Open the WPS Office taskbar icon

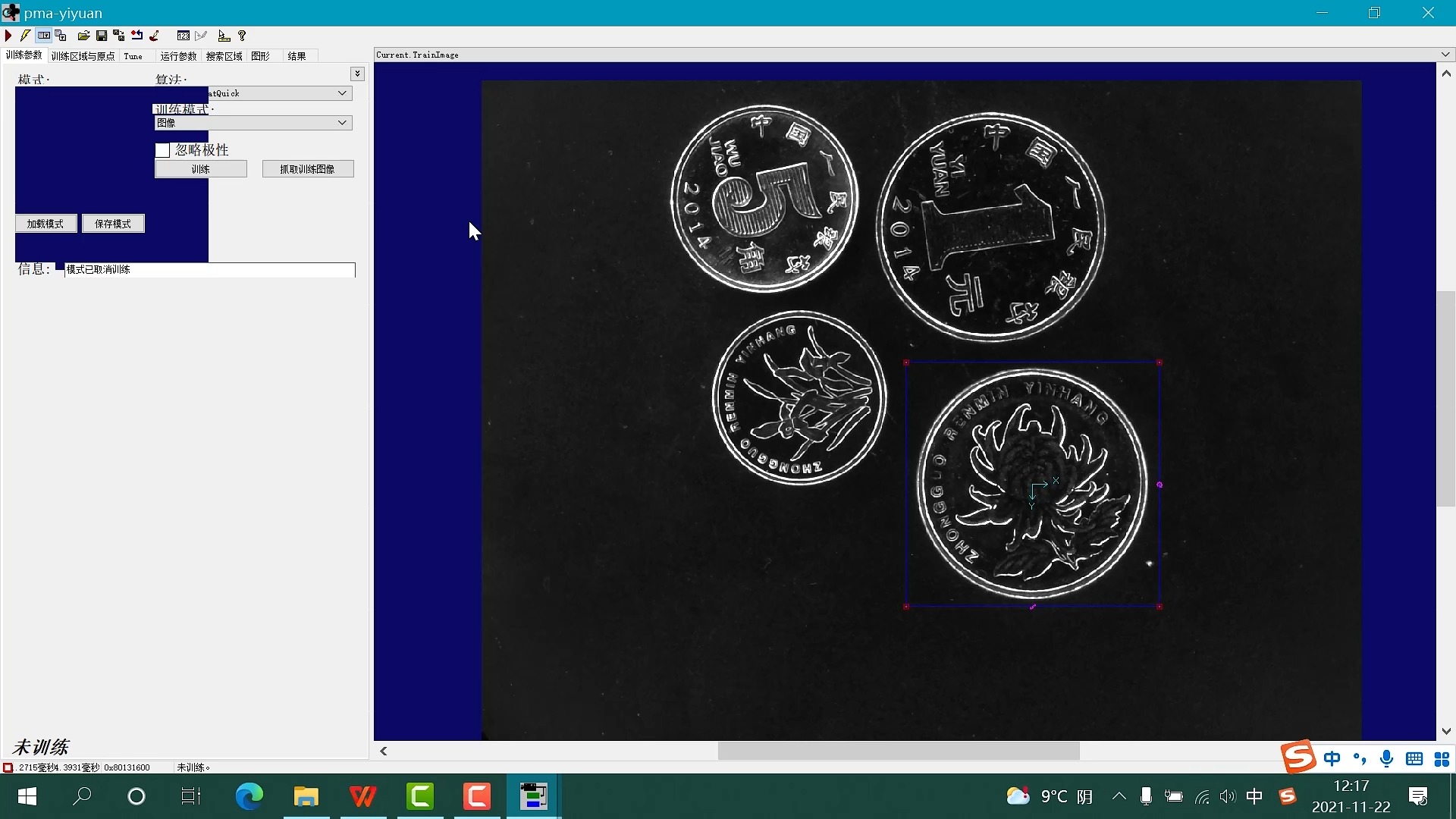tap(363, 796)
